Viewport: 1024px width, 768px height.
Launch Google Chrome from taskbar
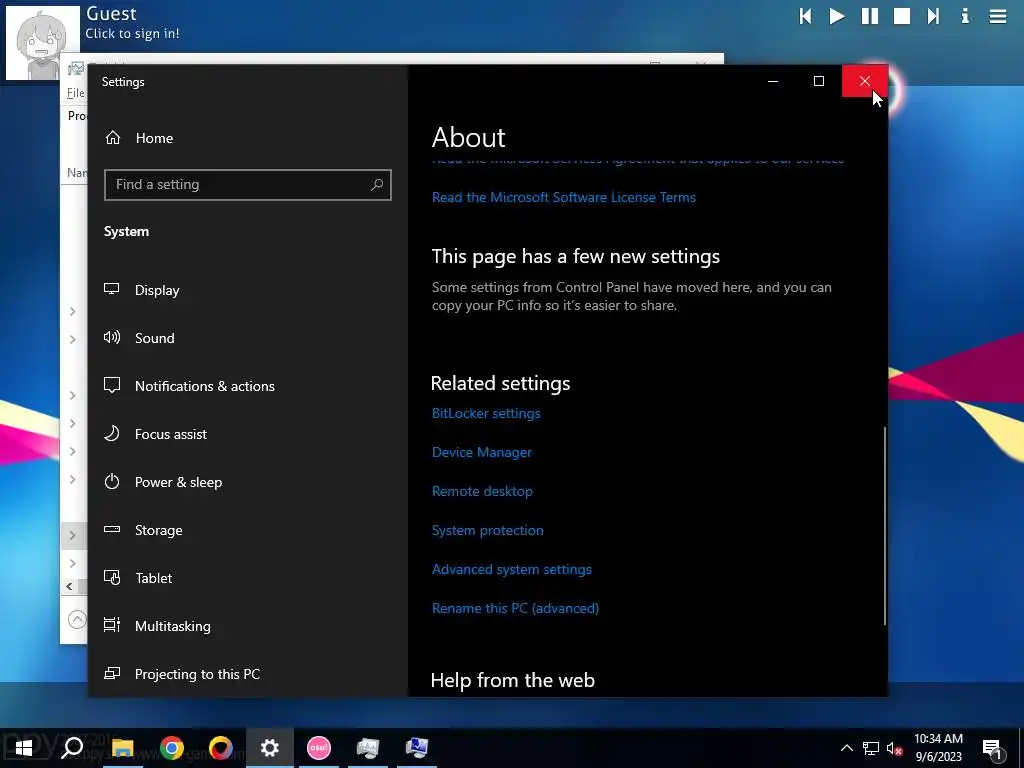[172, 748]
